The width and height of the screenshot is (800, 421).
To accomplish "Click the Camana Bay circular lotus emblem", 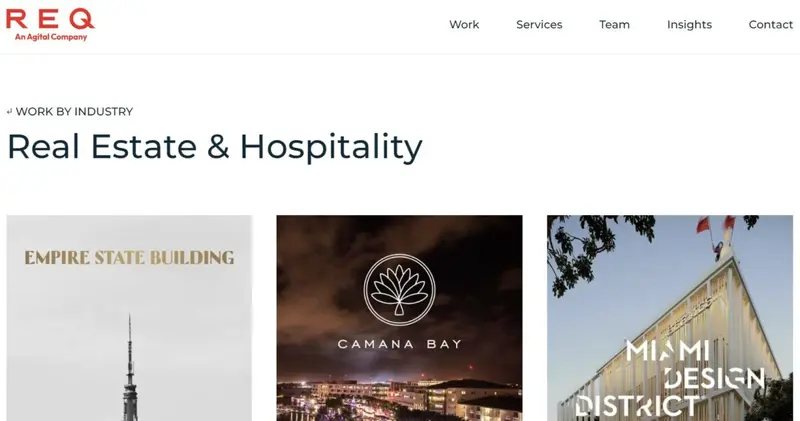I will click(399, 289).
